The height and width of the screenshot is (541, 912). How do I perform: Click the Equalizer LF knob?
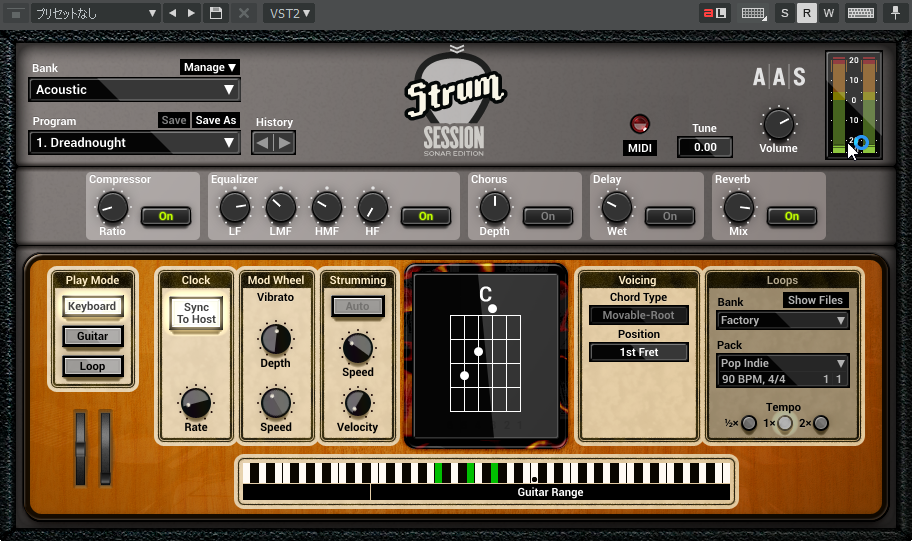(234, 208)
